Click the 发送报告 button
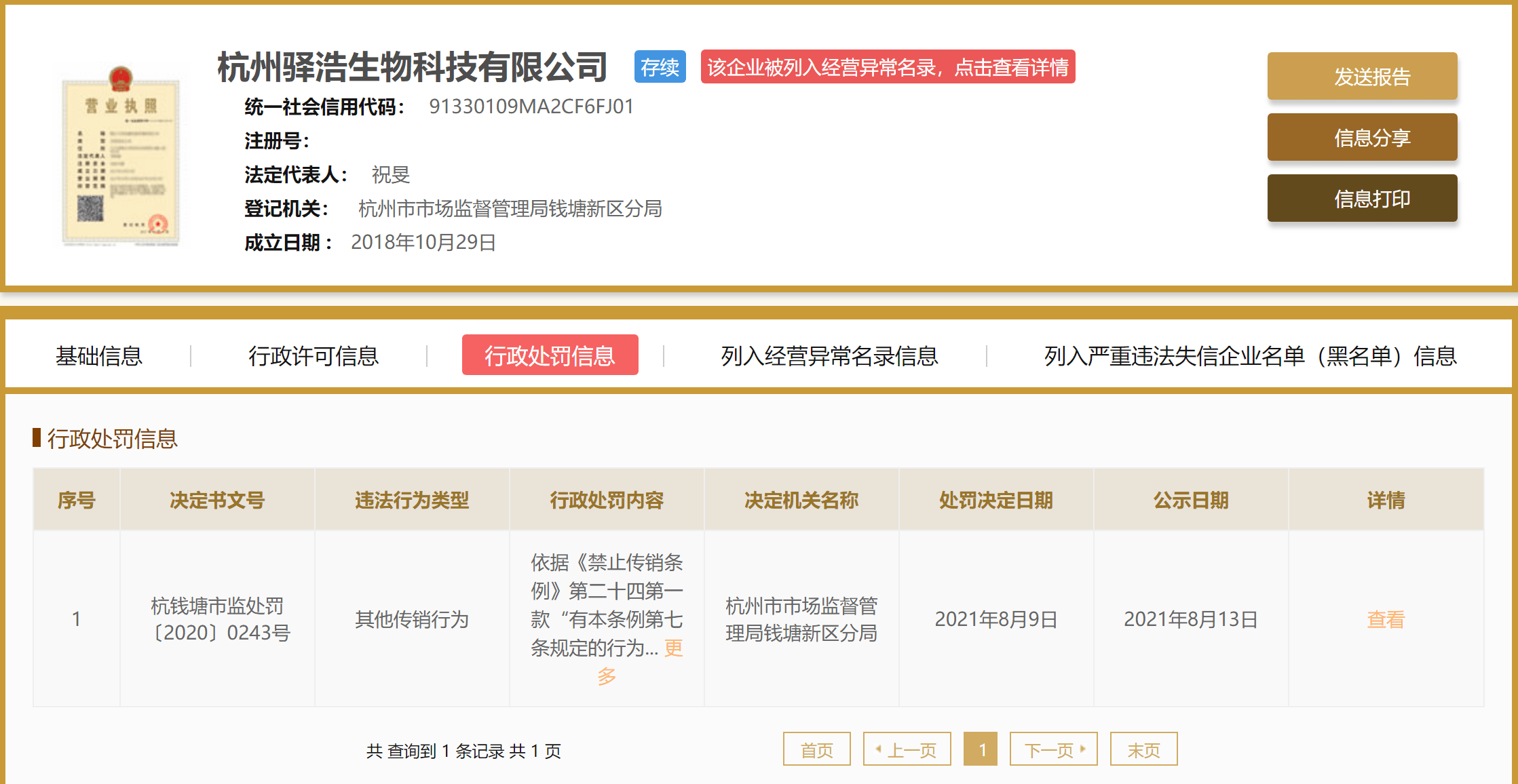Image resolution: width=1518 pixels, height=784 pixels. (1361, 77)
